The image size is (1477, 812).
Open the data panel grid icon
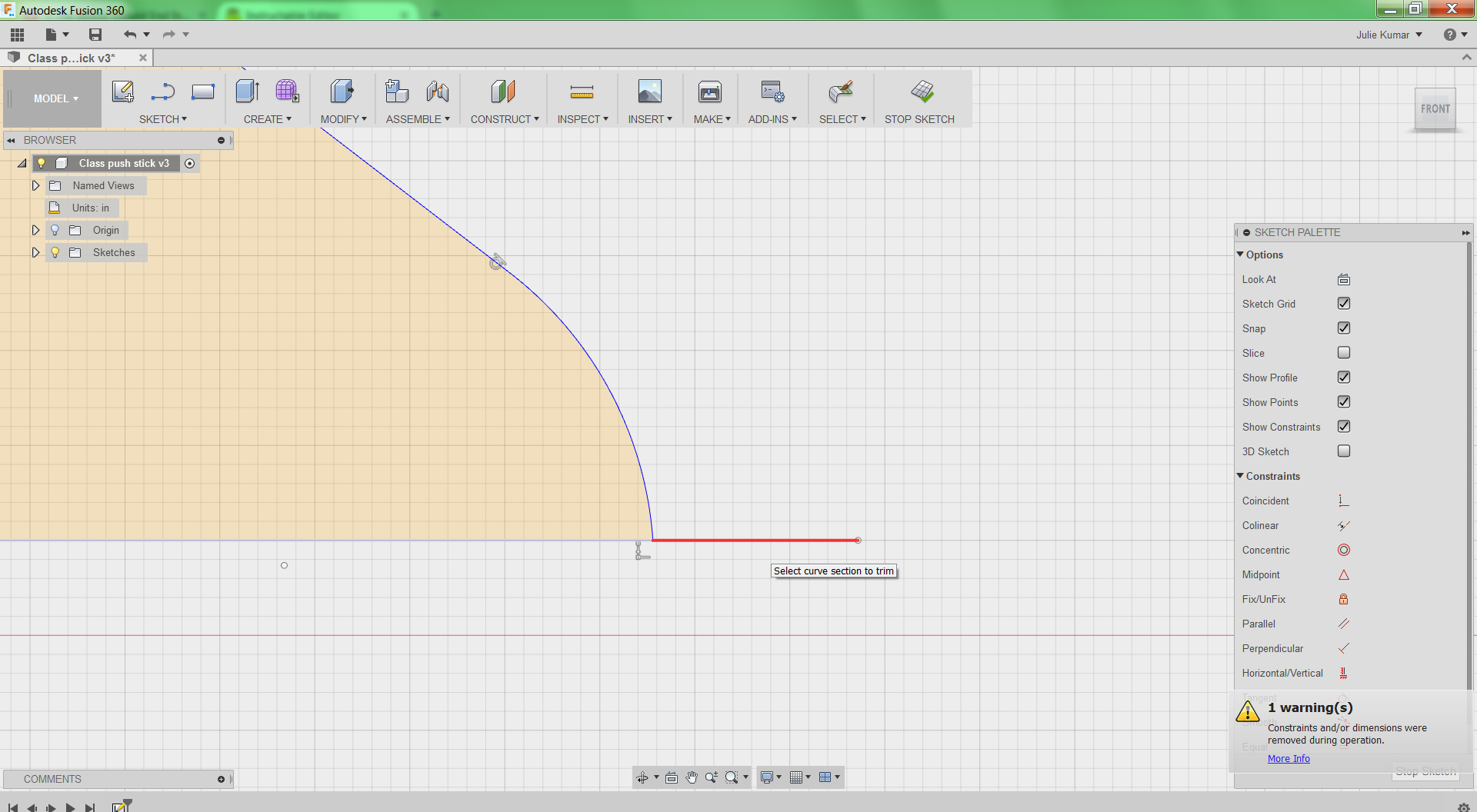(x=18, y=35)
